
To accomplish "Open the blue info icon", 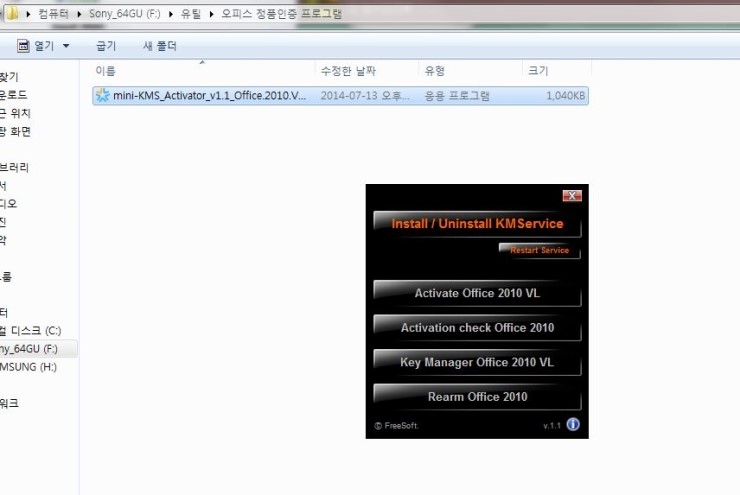I will (573, 424).
